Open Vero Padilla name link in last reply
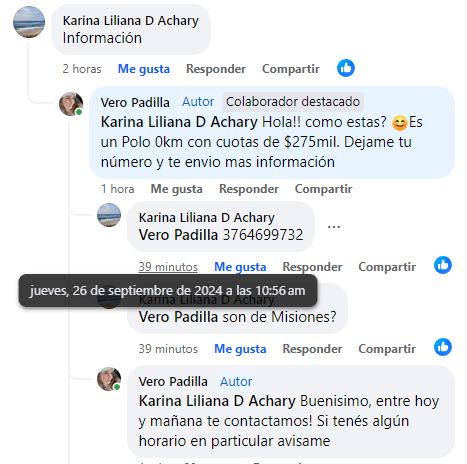Screen dimensions: 467x464 pyautogui.click(x=173, y=381)
